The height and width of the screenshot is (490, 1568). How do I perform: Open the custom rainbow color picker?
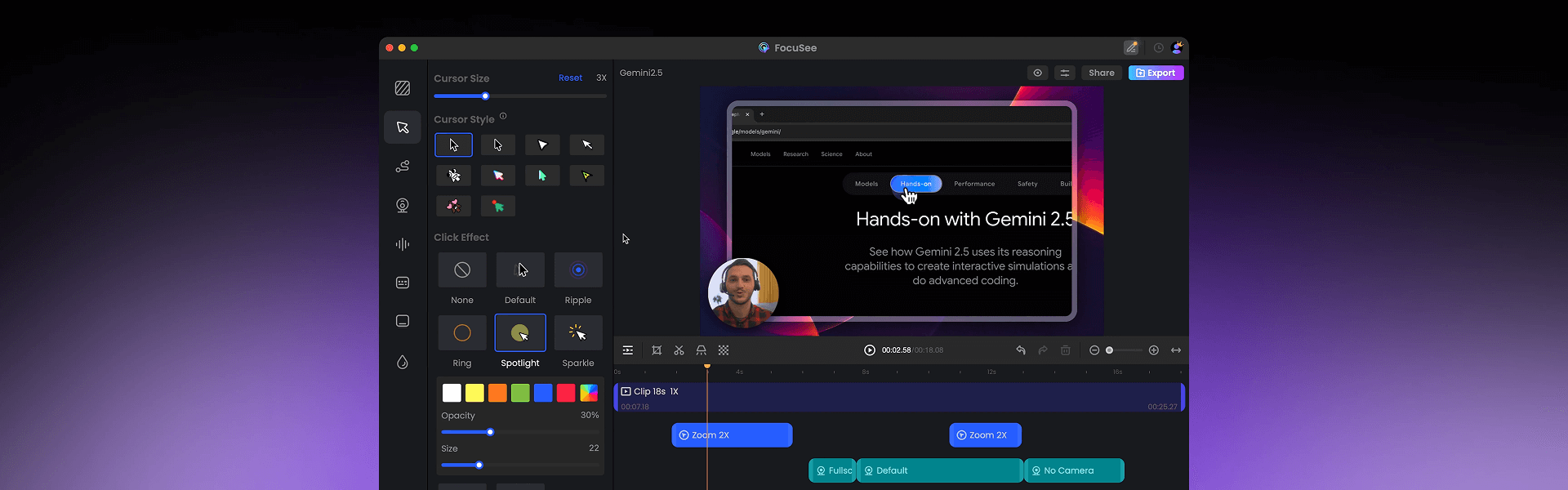[x=589, y=393]
